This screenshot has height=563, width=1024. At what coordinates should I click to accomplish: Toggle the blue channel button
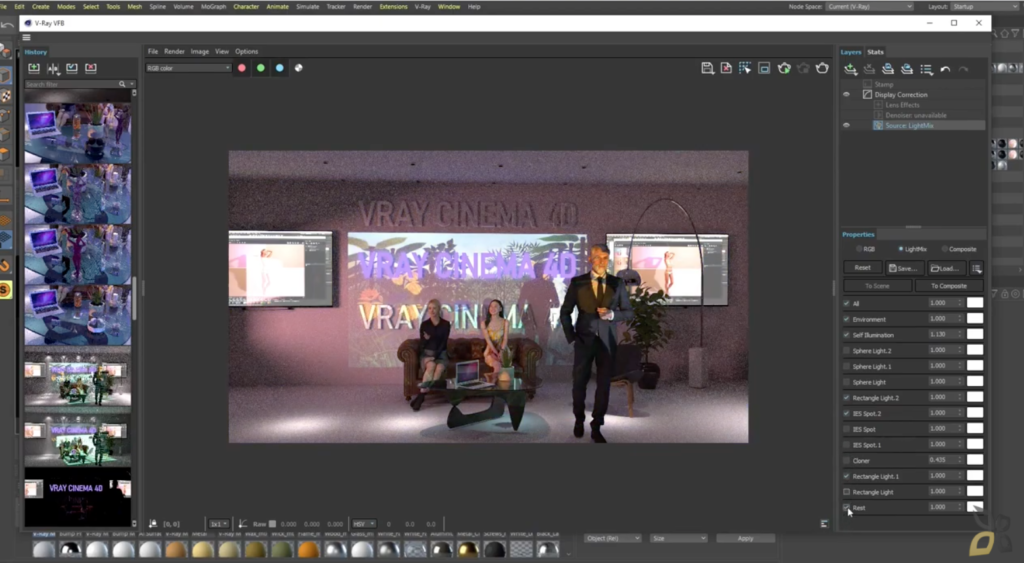pyautogui.click(x=280, y=68)
